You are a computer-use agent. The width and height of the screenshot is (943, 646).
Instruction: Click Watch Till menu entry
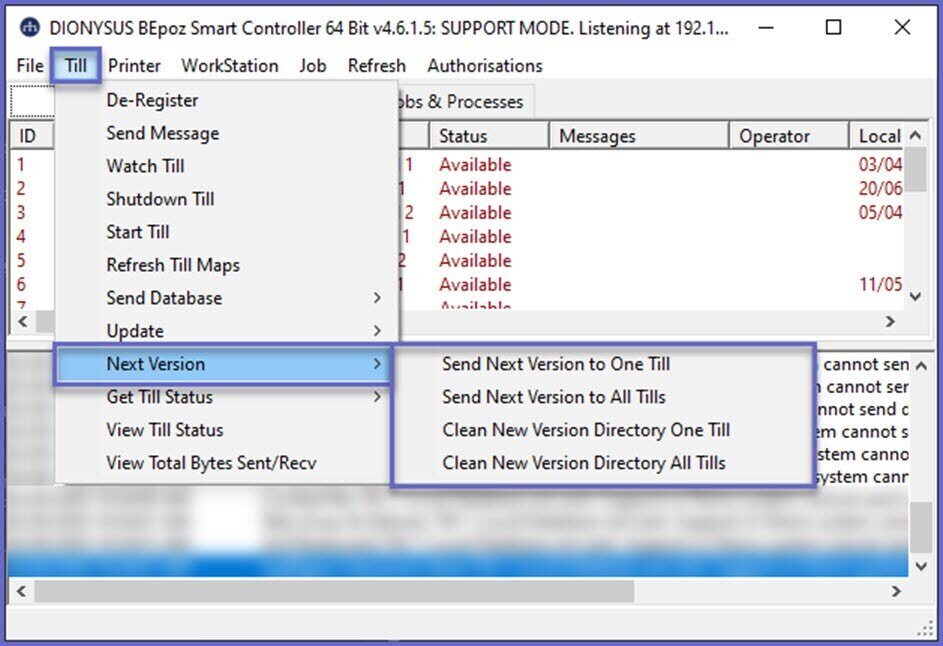(145, 166)
